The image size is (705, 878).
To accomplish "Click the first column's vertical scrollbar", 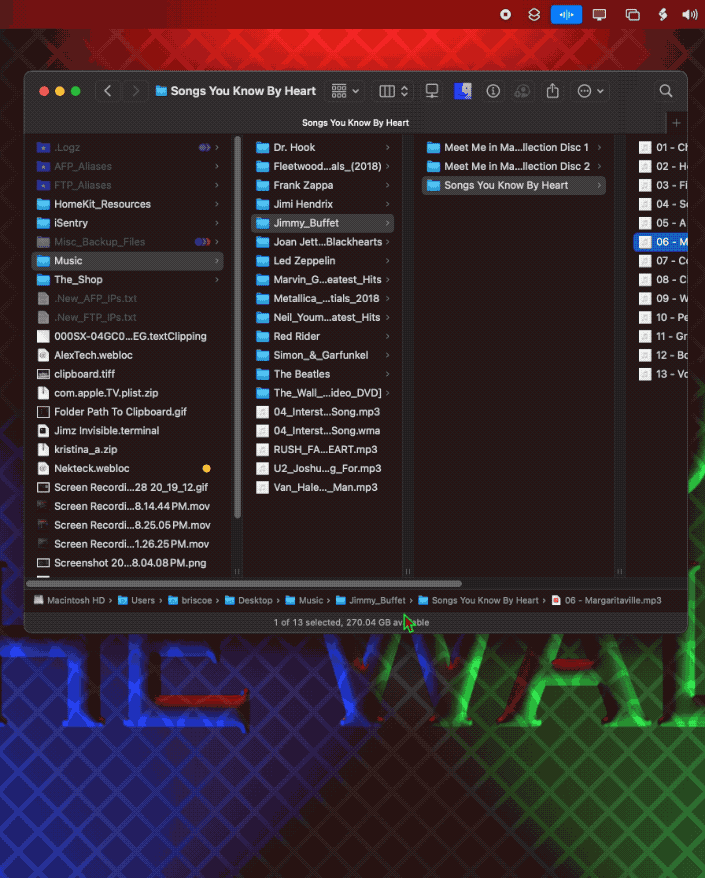I will (x=237, y=328).
